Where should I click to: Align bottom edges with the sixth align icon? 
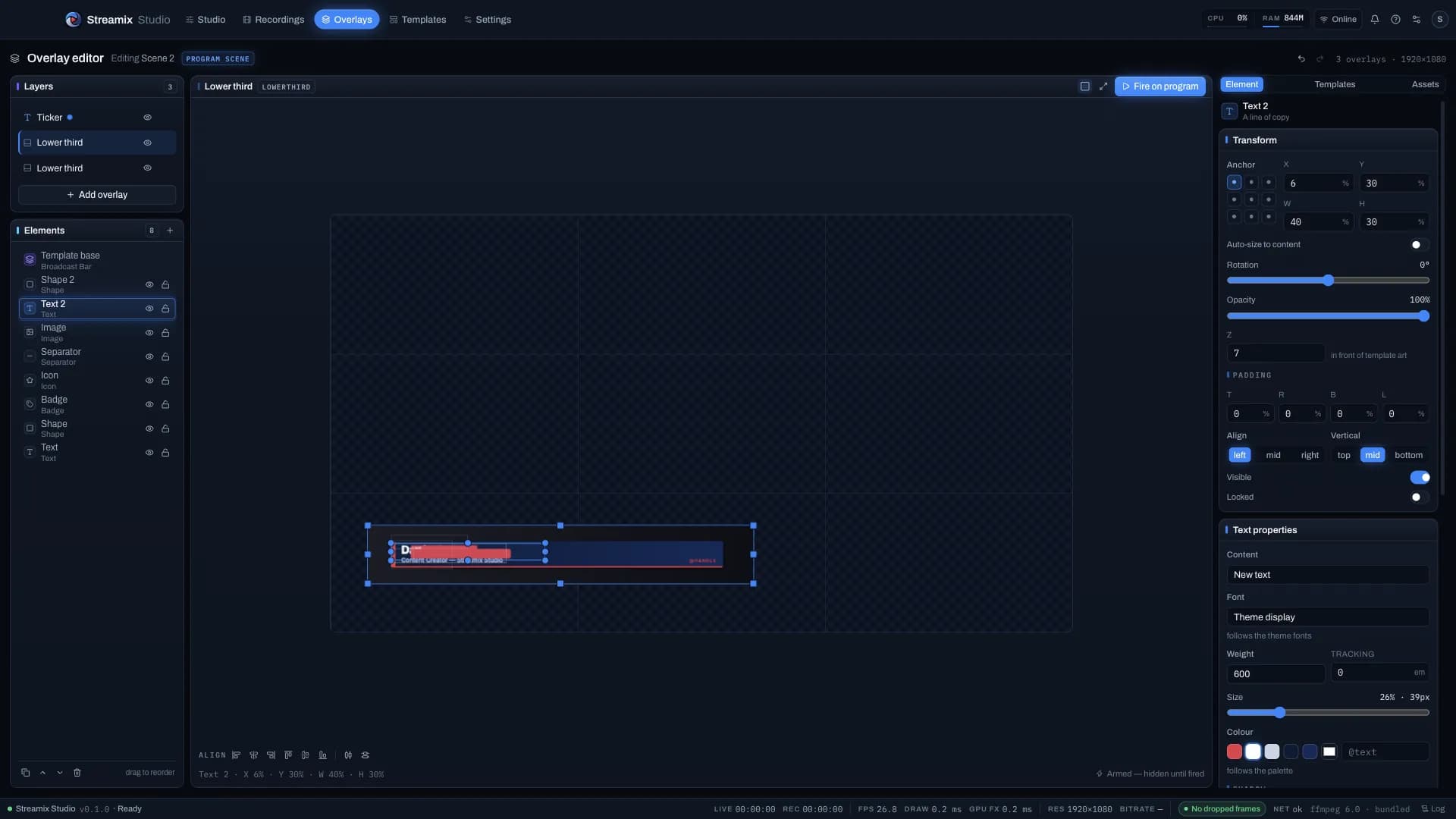point(323,755)
